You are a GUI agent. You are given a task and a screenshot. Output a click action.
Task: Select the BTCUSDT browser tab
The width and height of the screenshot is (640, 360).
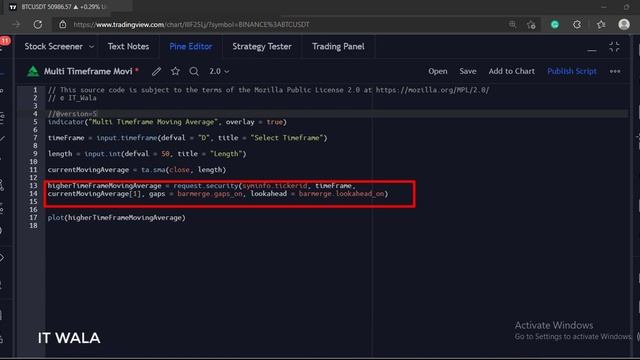(65, 7)
